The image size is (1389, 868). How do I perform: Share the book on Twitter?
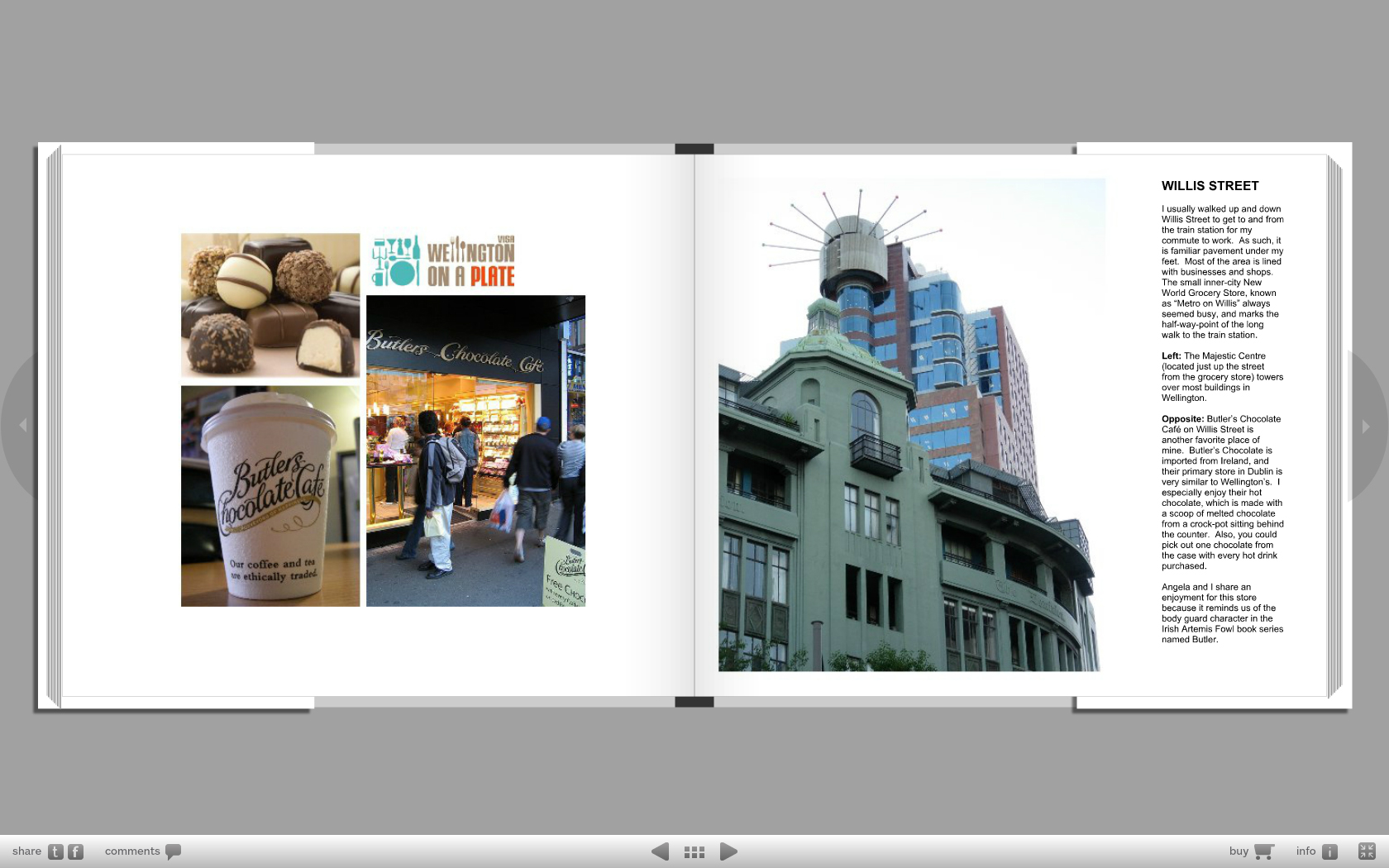55,851
